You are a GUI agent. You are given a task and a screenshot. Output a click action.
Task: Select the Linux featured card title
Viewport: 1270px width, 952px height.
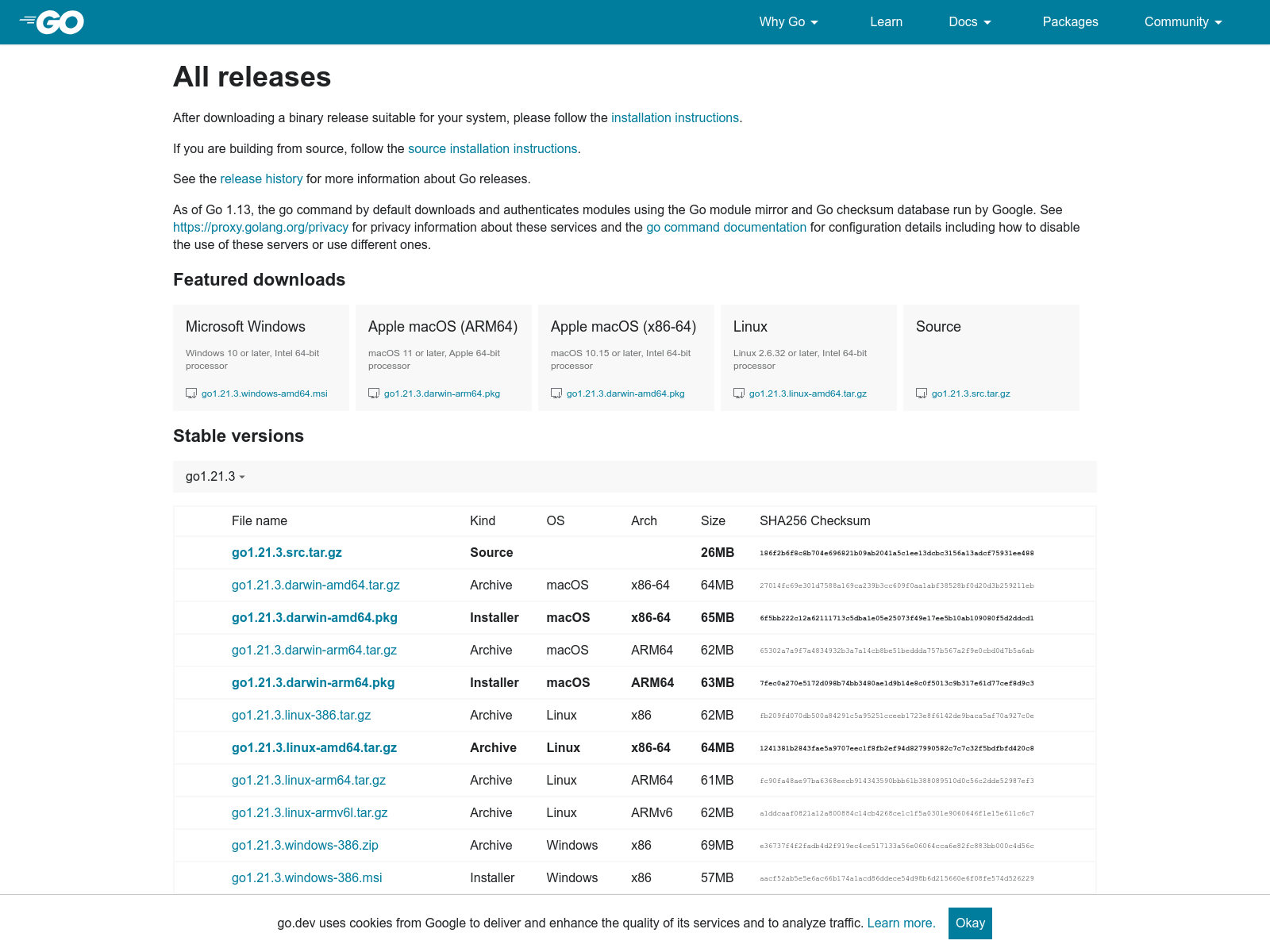point(750,327)
